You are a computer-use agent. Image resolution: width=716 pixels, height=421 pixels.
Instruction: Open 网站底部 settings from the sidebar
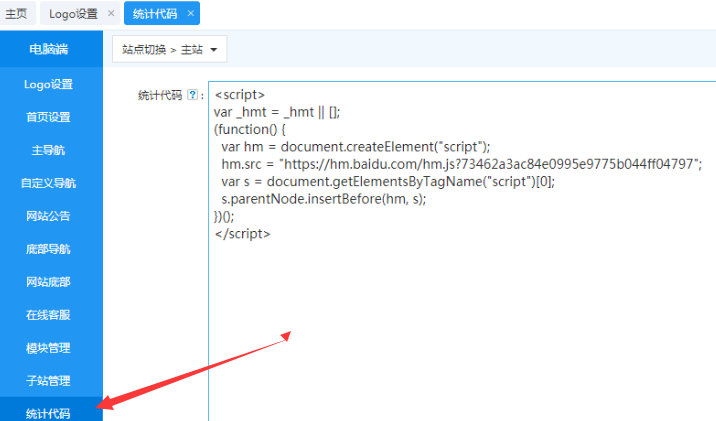pos(50,282)
